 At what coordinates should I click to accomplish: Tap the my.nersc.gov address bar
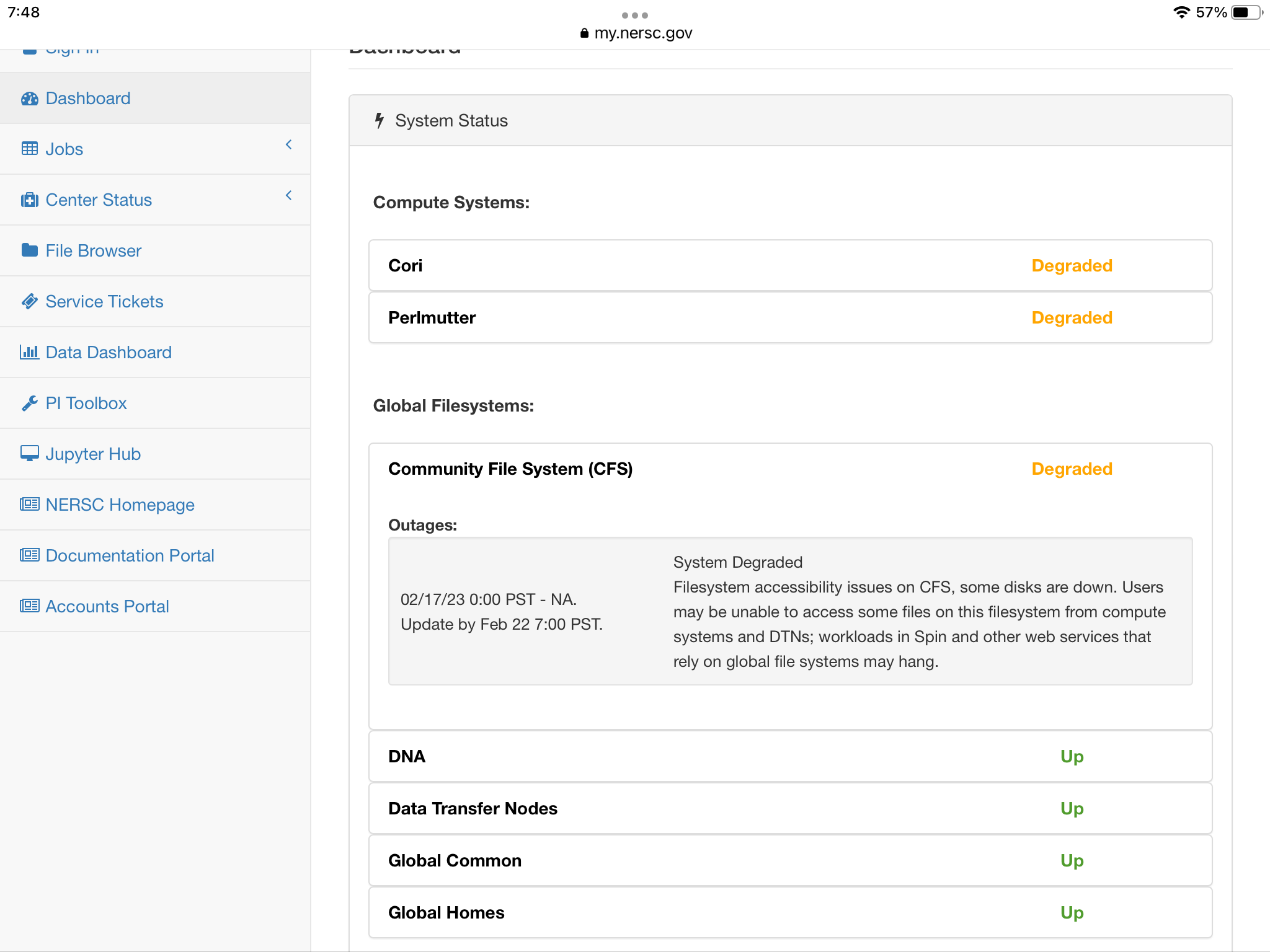point(636,33)
